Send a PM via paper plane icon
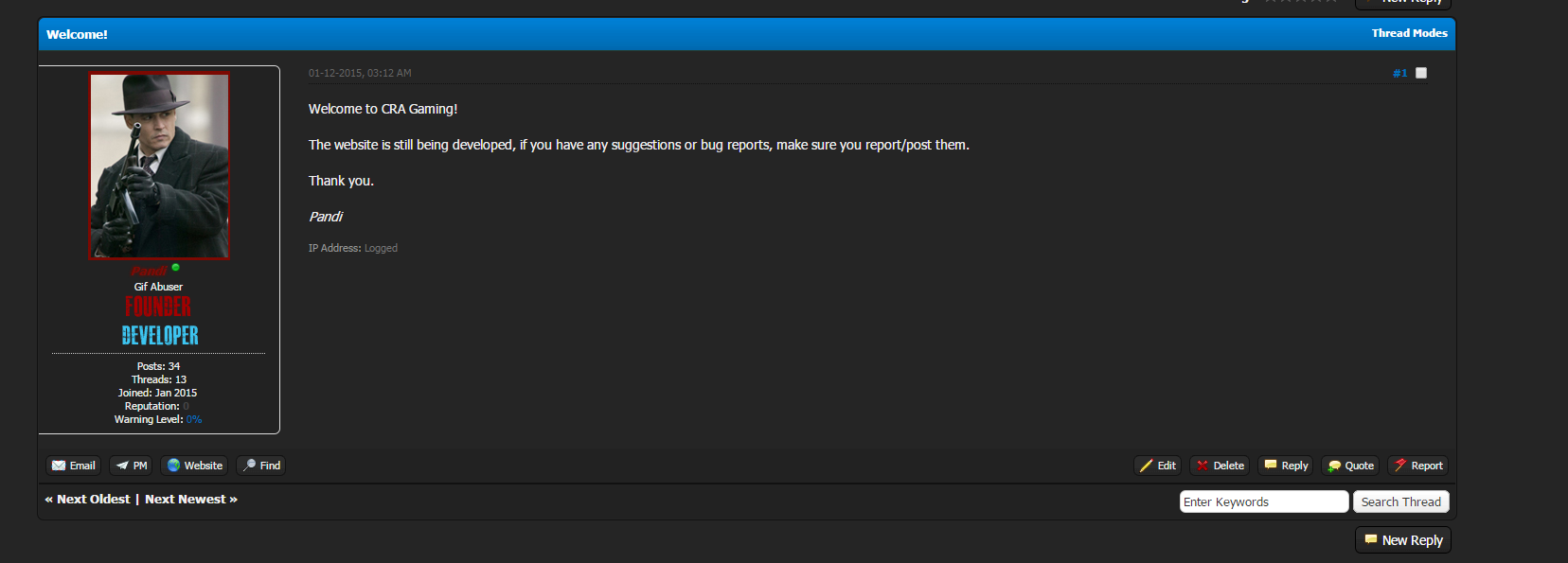Screen dimensions: 1568x563 (122, 466)
